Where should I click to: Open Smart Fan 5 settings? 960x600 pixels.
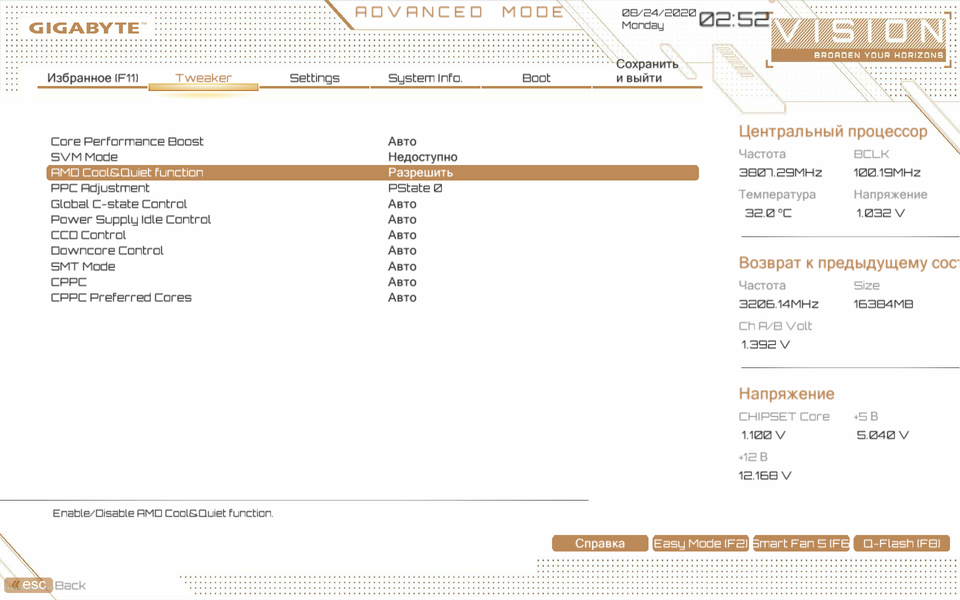pos(801,544)
